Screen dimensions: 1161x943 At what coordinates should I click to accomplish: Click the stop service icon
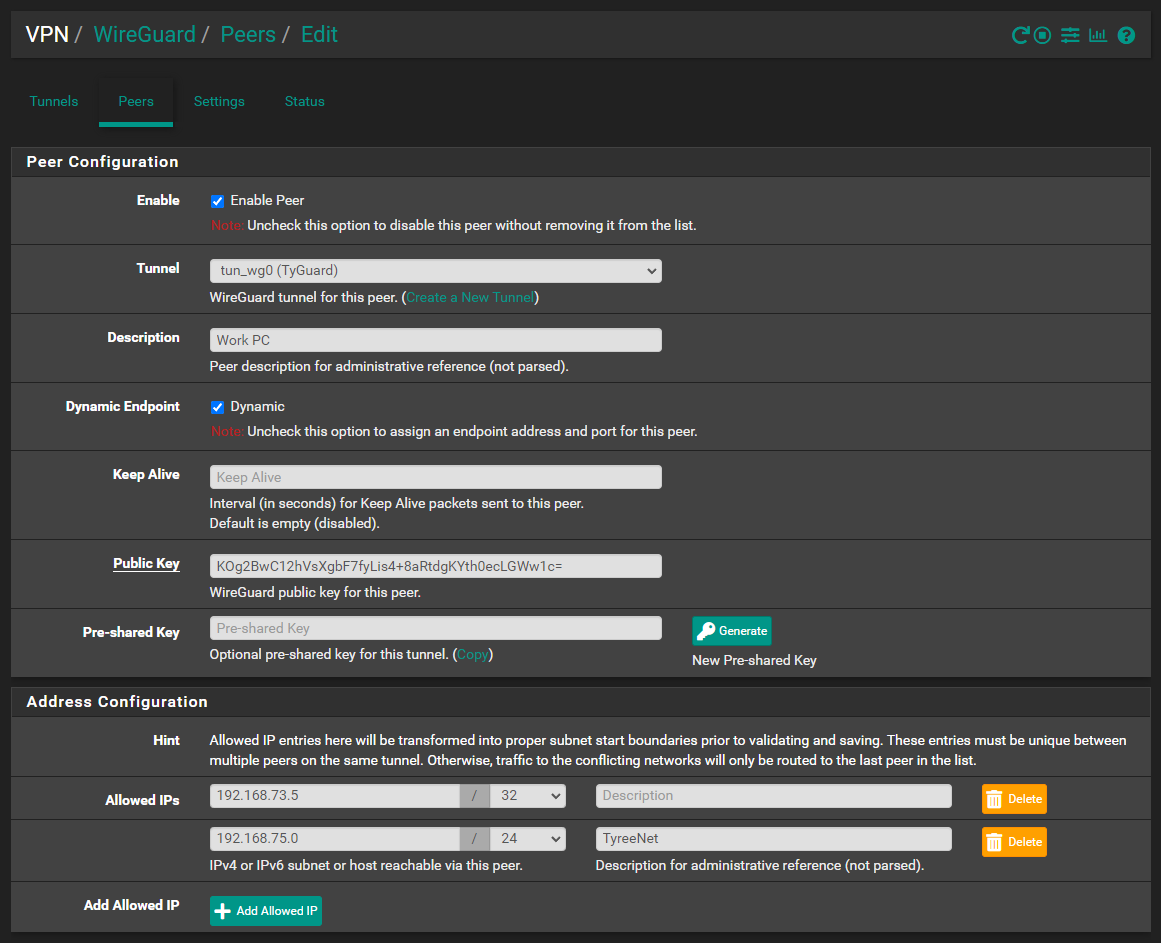click(1043, 36)
